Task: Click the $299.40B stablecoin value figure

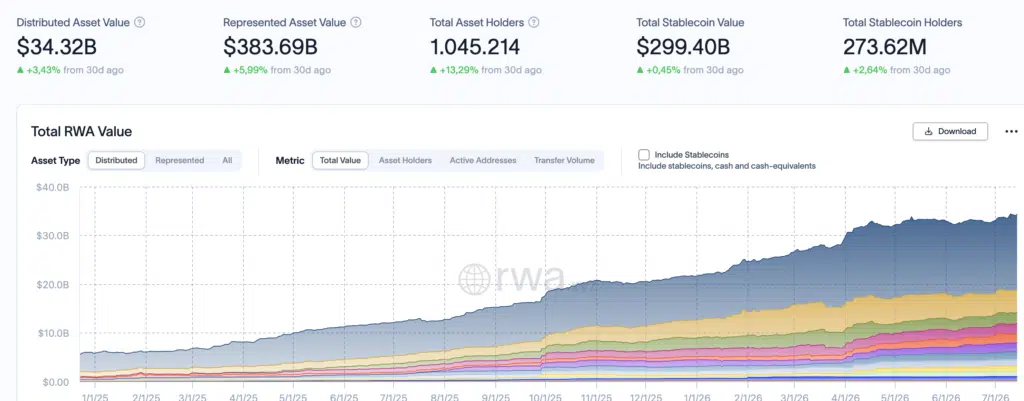Action: (x=683, y=47)
